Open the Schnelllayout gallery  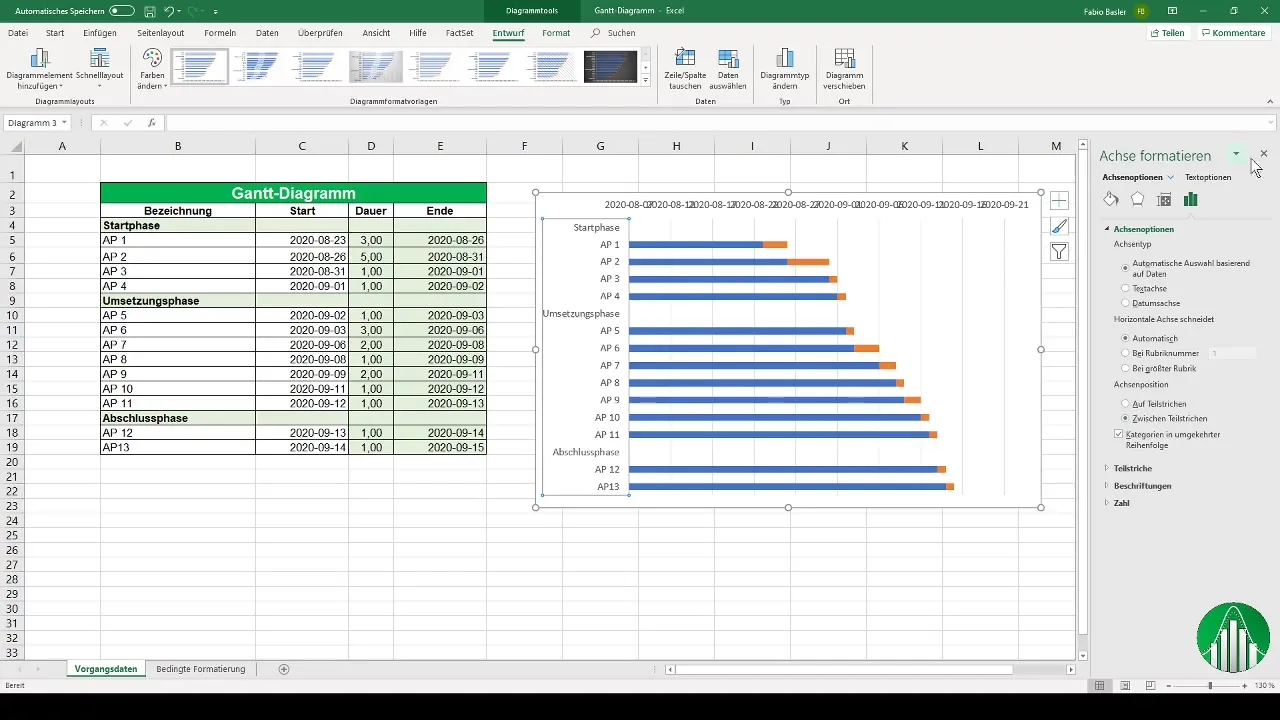click(99, 68)
